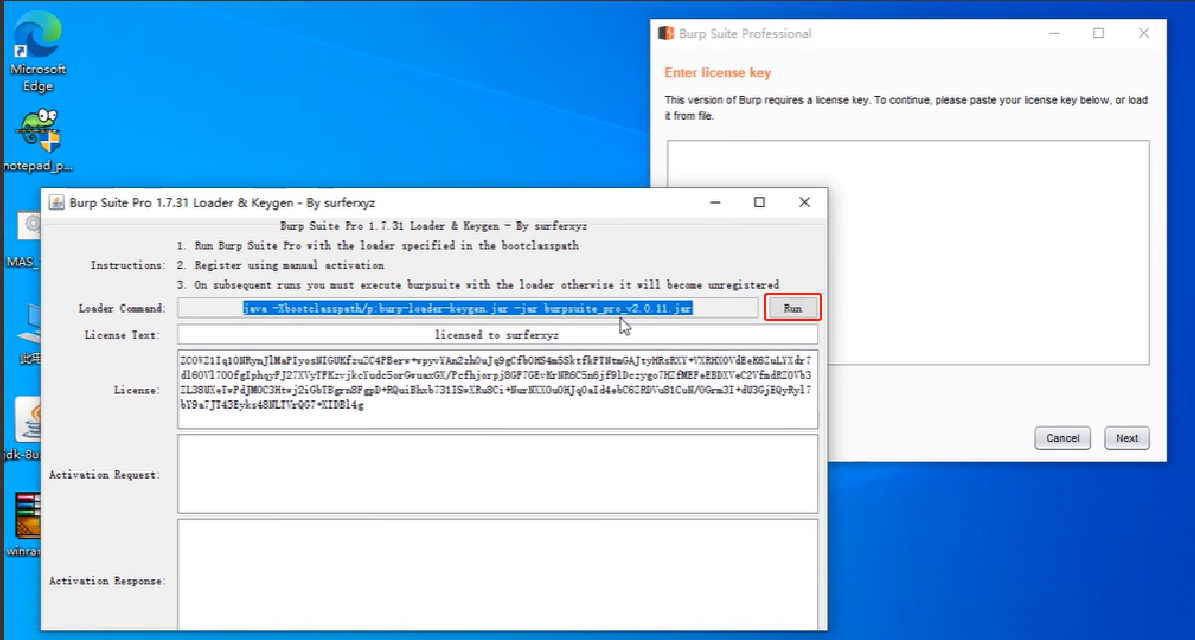Click instruction line 'Register using manual activation'

(290, 265)
